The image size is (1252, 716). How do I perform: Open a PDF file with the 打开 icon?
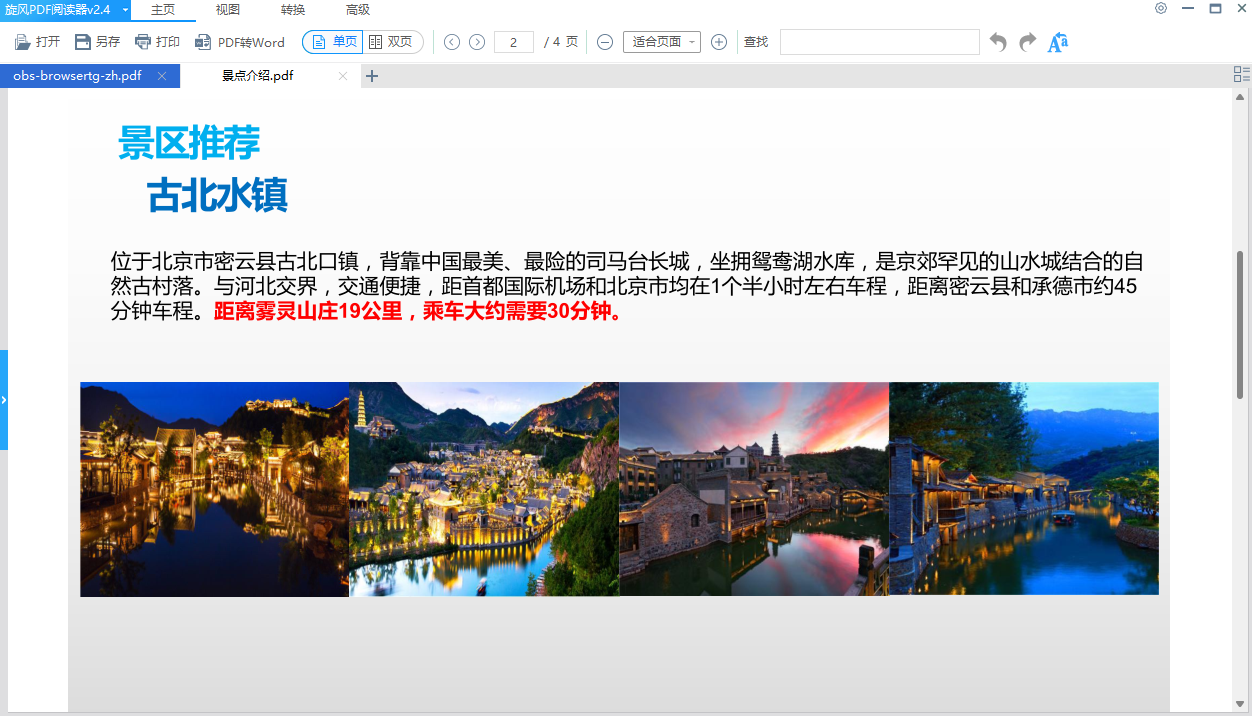click(x=37, y=41)
